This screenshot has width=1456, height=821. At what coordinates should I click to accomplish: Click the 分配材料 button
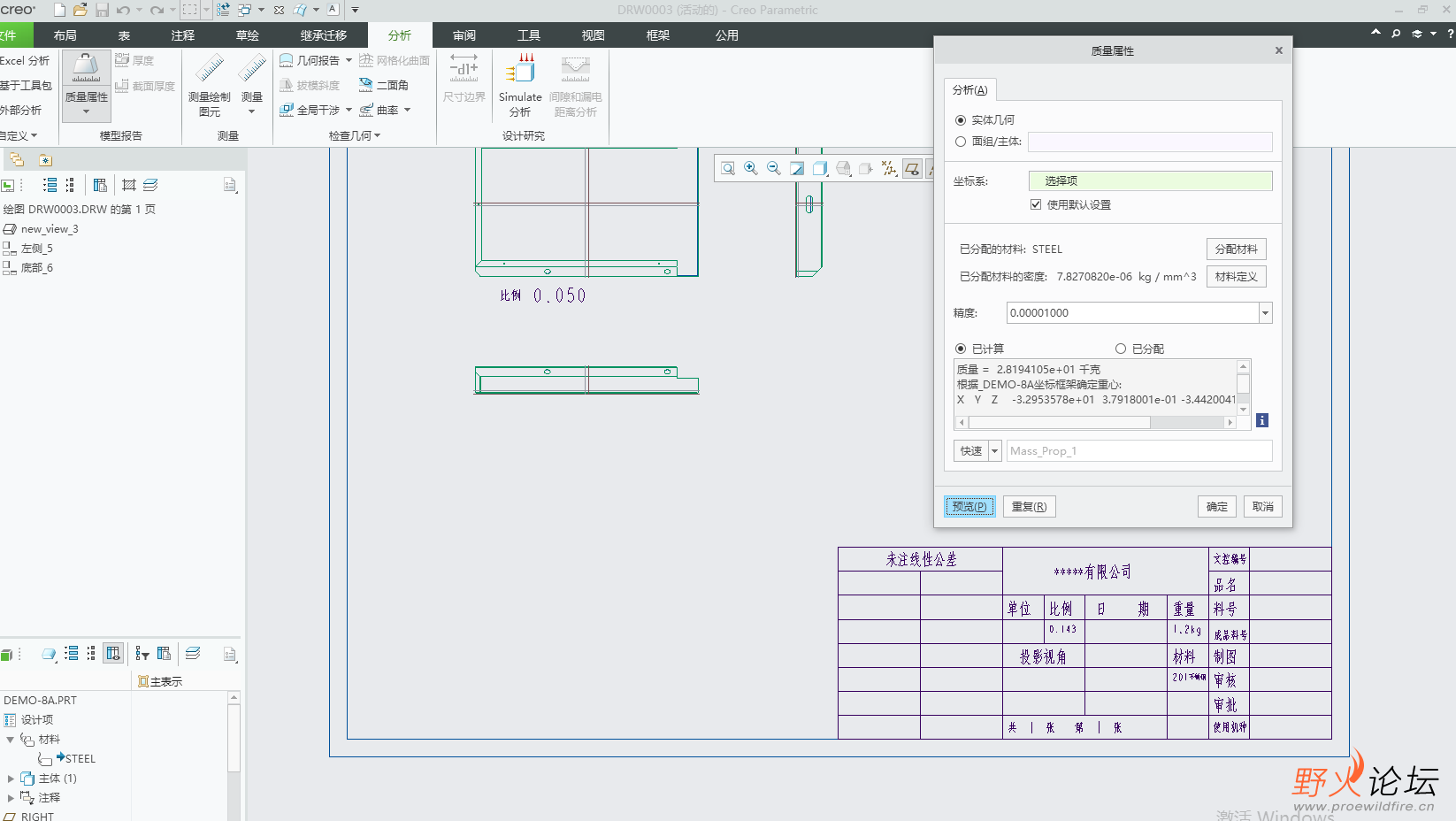[x=1237, y=249]
